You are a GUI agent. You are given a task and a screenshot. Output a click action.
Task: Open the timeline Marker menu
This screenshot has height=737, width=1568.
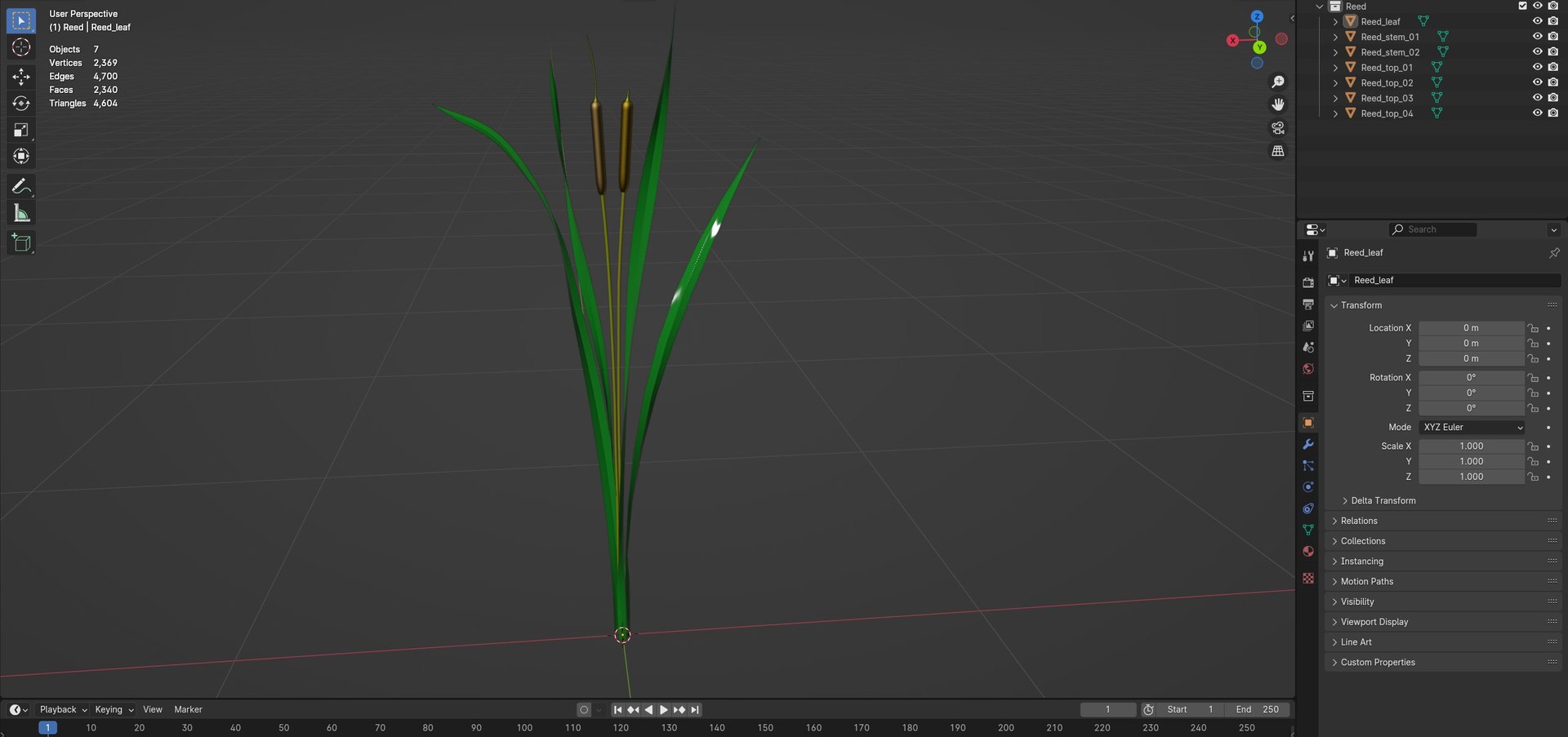188,710
